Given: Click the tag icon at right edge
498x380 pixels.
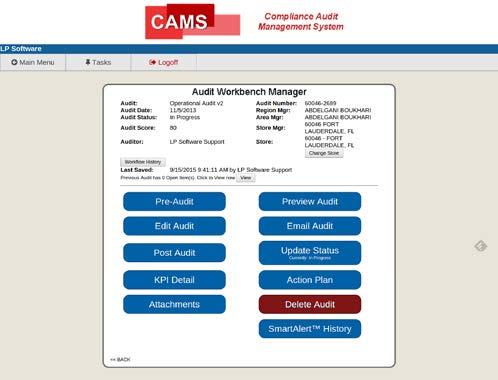Looking at the screenshot, I should tap(481, 246).
